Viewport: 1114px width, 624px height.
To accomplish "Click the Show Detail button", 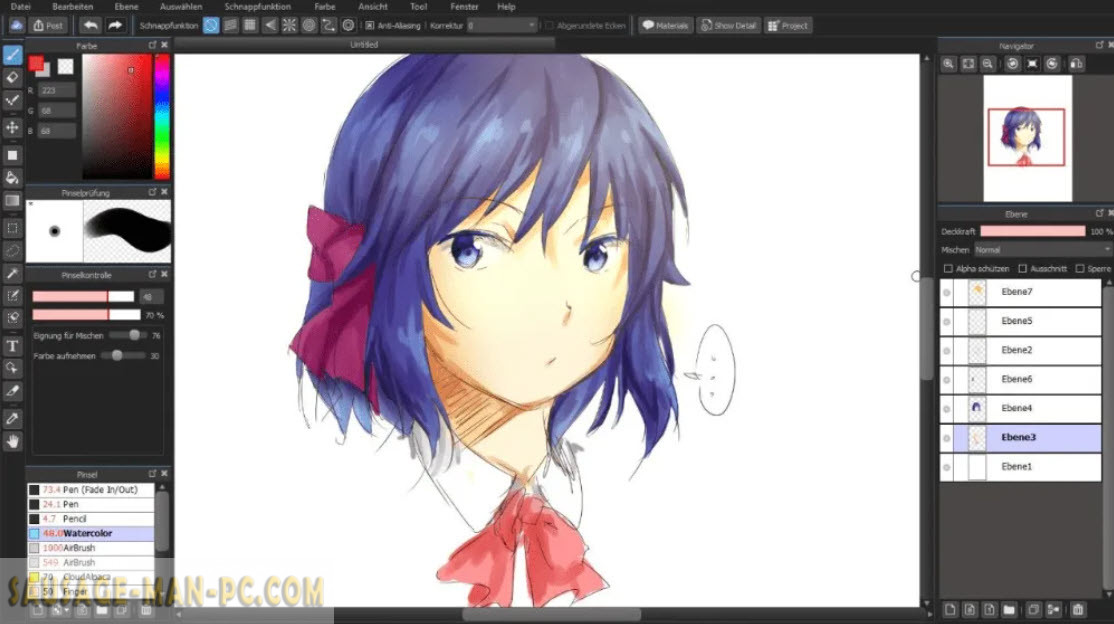I will pos(728,26).
